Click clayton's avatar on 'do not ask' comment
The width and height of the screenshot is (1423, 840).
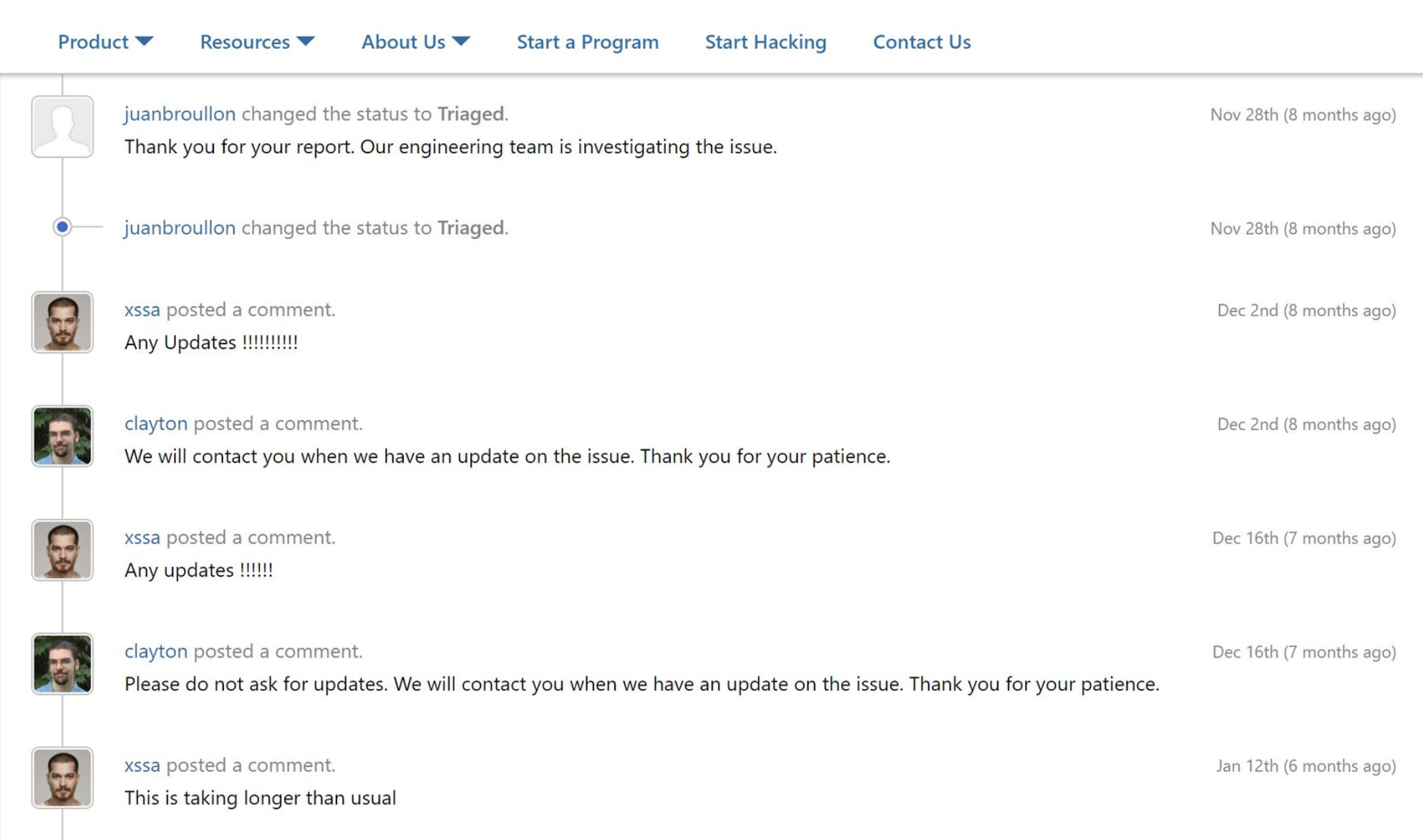(x=62, y=663)
